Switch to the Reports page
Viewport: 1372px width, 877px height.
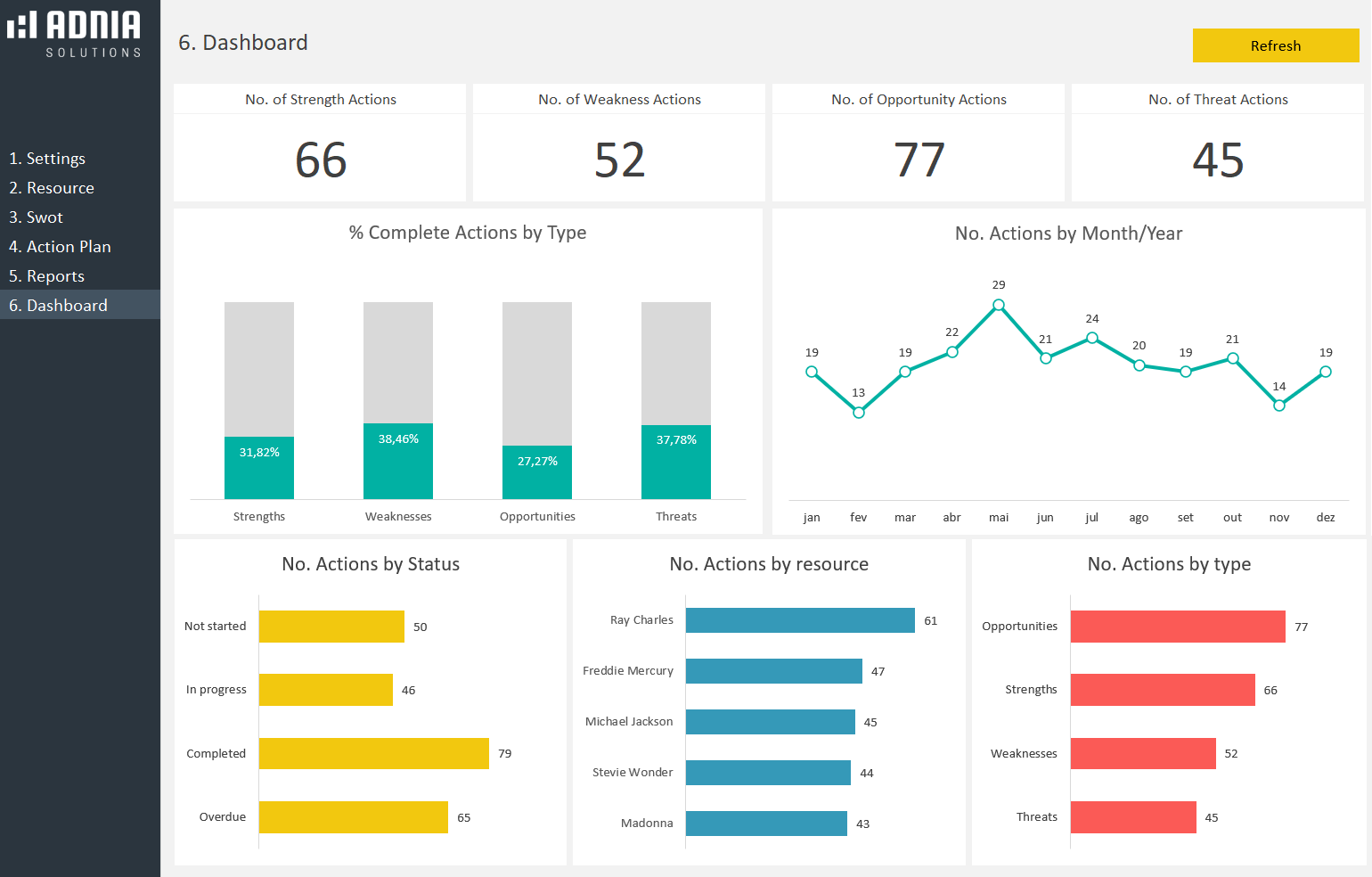(46, 276)
